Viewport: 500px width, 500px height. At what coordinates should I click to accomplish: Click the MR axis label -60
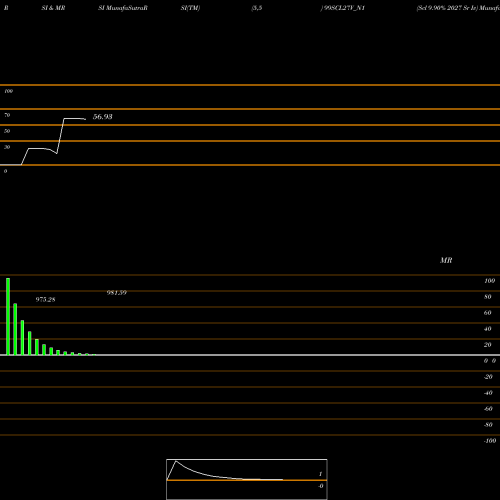[488, 409]
